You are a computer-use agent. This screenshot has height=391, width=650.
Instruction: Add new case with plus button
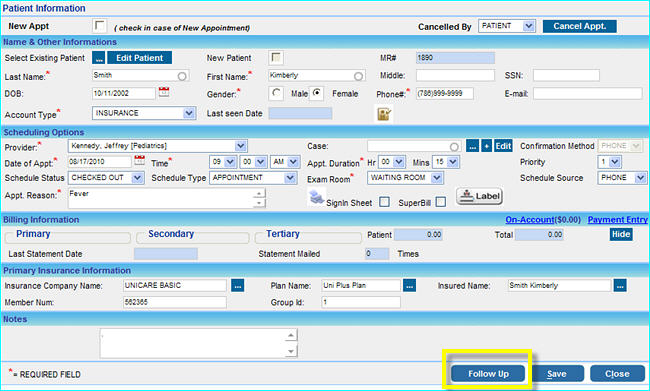487,146
